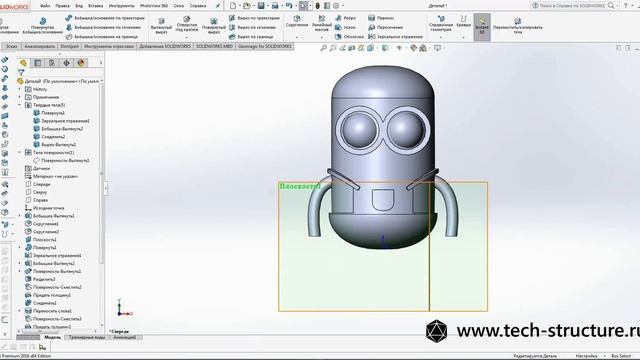This screenshot has height=360, width=640.
Task: Click the Скругление fillet tool
Action: (297, 22)
